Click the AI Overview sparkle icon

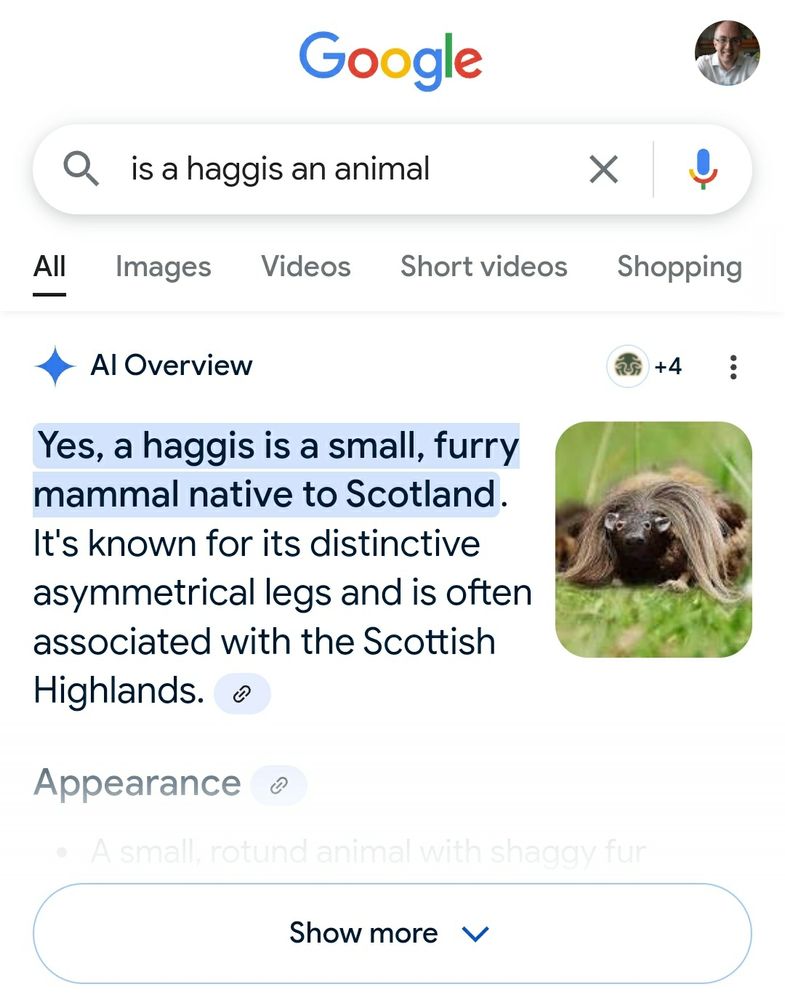tap(55, 365)
